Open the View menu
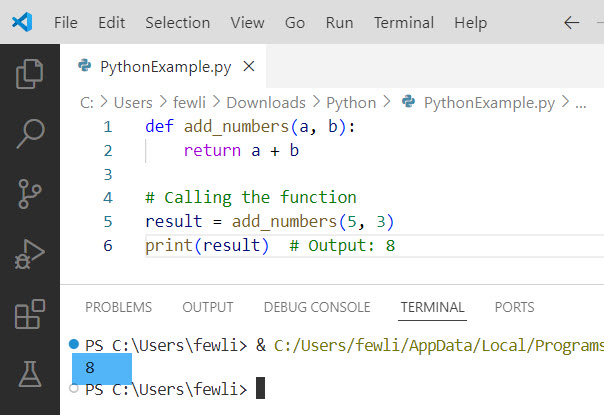 [x=247, y=23]
